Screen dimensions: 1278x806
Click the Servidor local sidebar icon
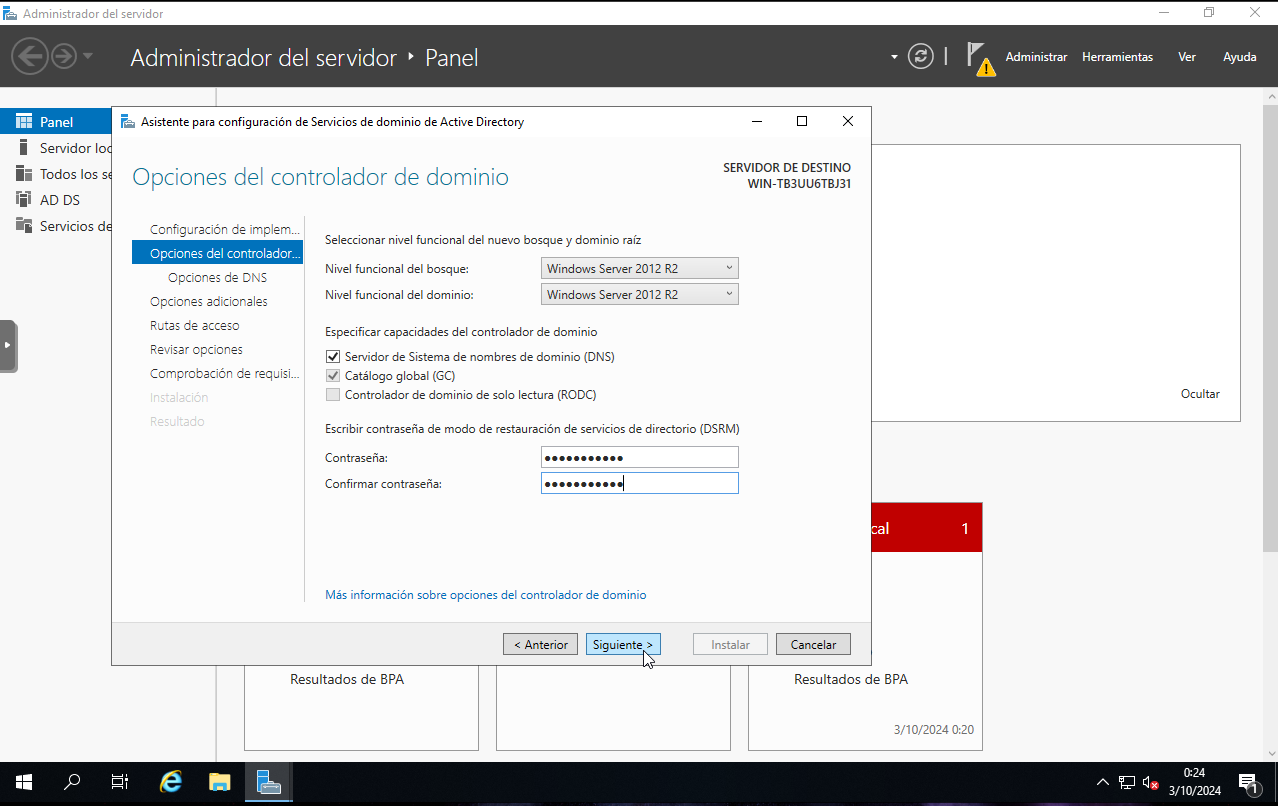pos(24,148)
